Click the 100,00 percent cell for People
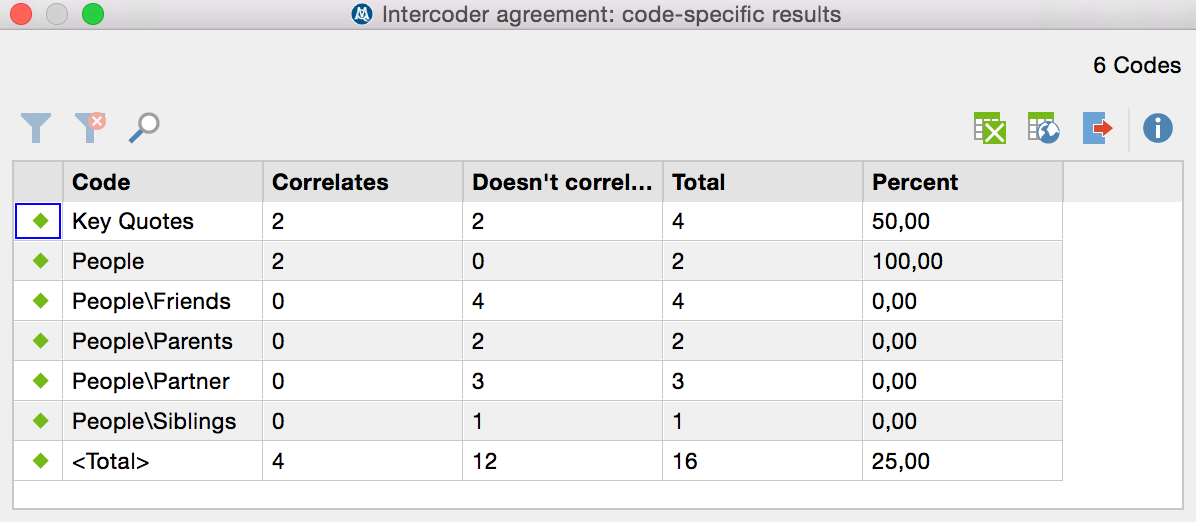This screenshot has height=522, width=1196. [908, 261]
